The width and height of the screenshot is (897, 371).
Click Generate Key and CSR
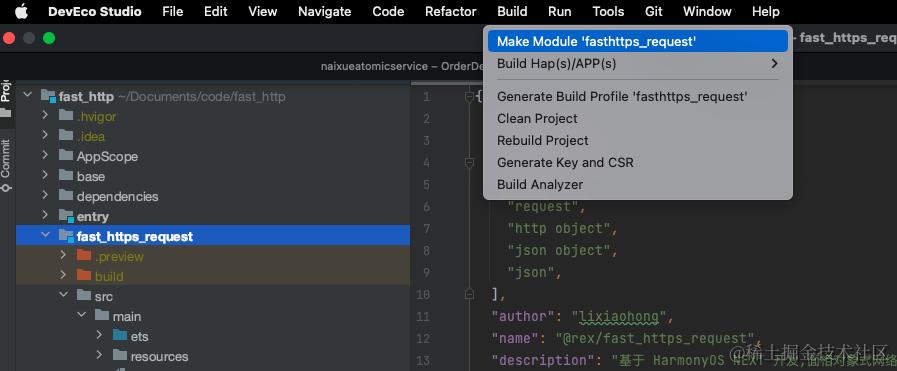[x=565, y=162]
